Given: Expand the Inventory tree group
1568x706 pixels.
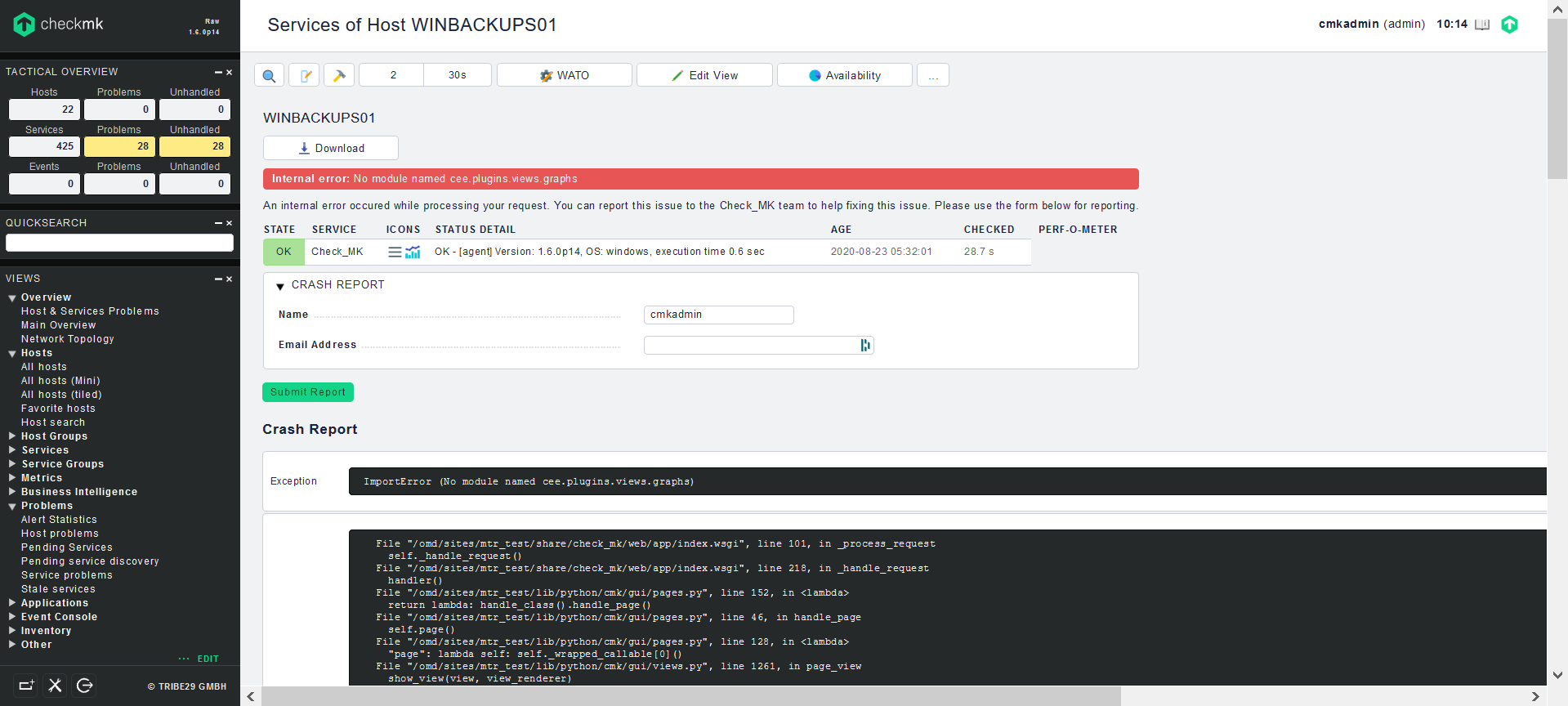Looking at the screenshot, I should (x=12, y=631).
